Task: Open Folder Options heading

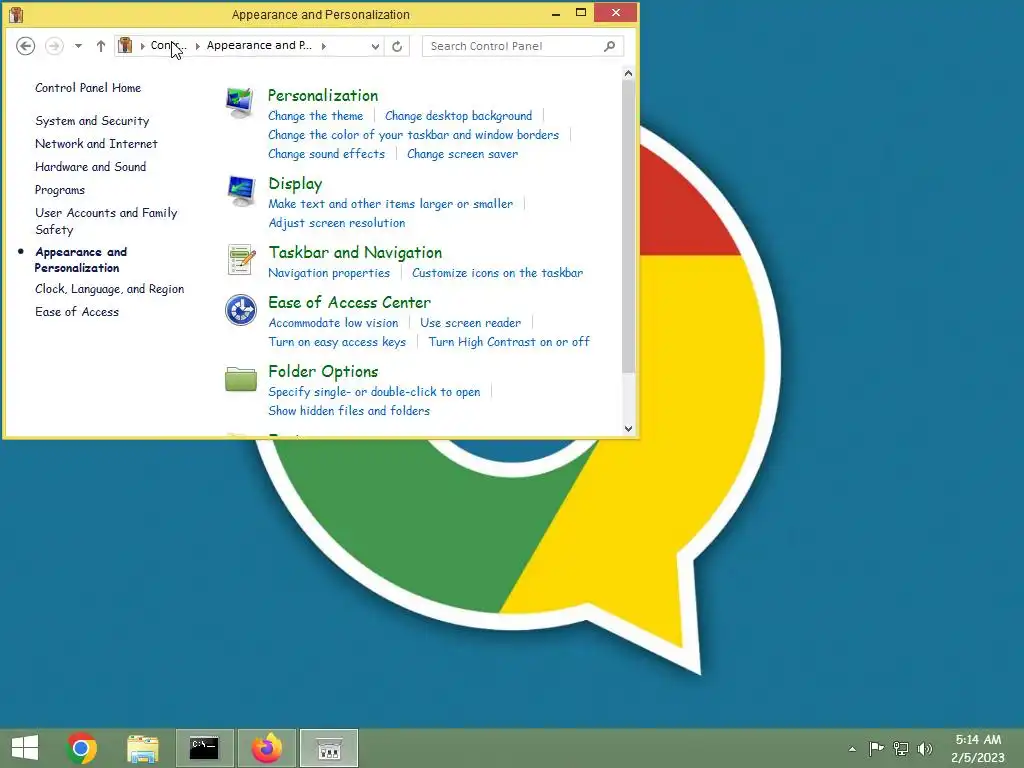Action: click(x=323, y=372)
